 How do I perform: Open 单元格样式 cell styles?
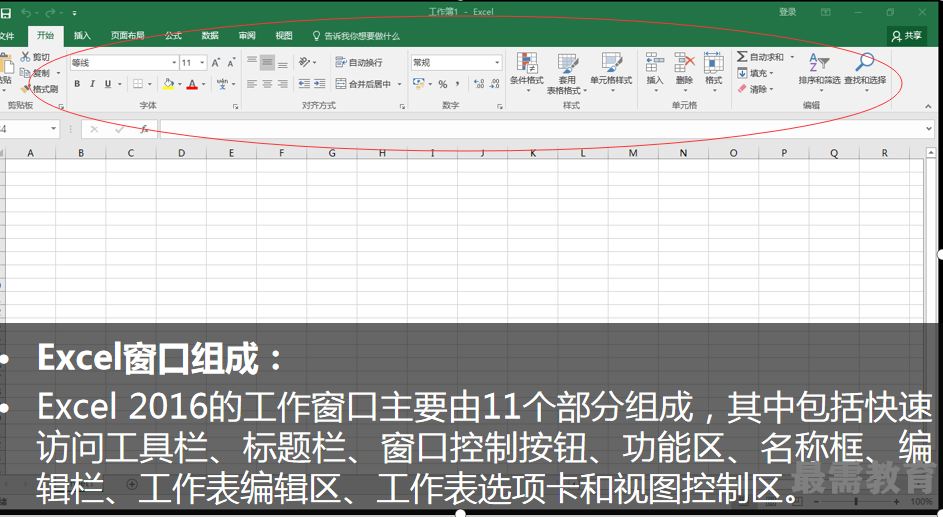611,72
